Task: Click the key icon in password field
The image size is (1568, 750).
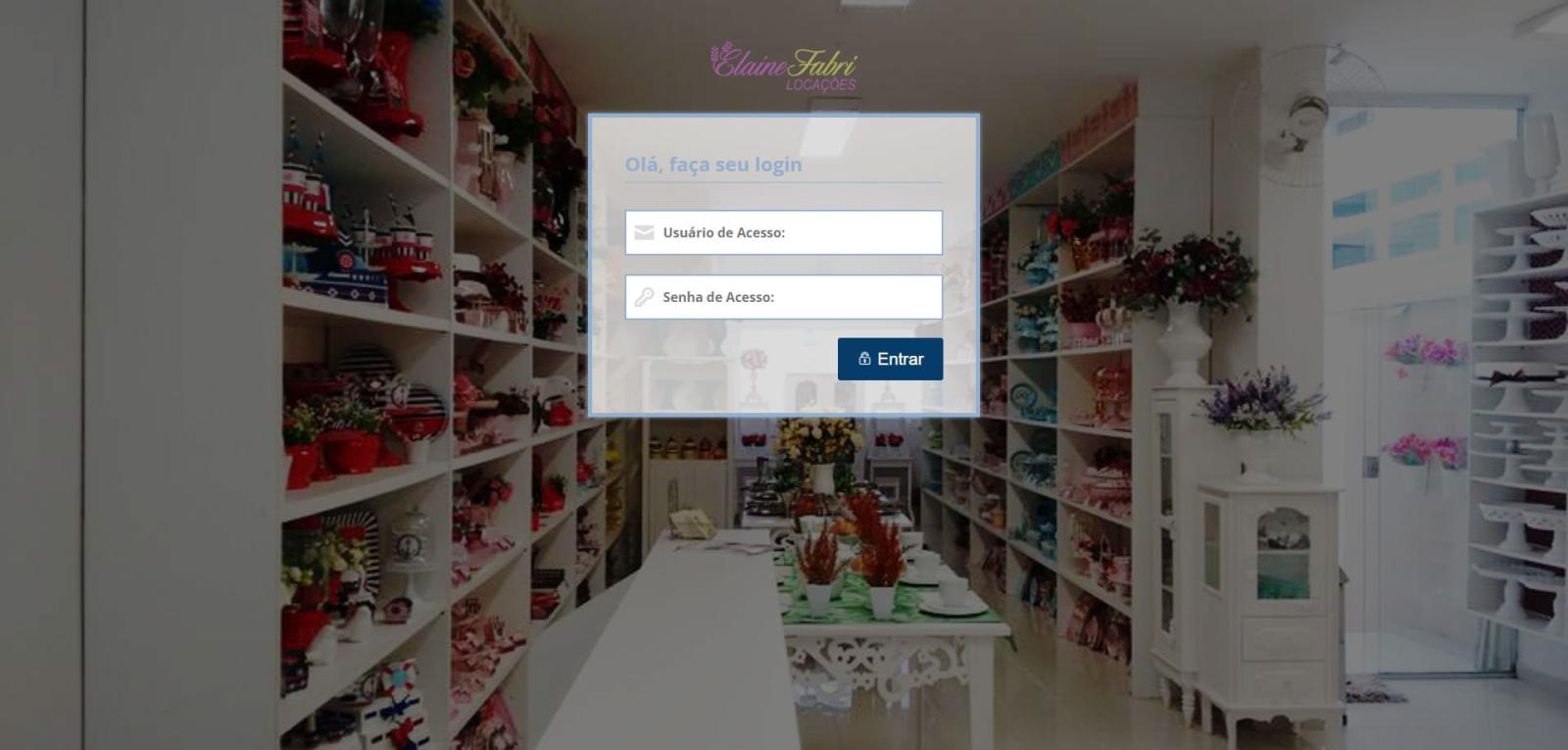Action: click(x=644, y=297)
